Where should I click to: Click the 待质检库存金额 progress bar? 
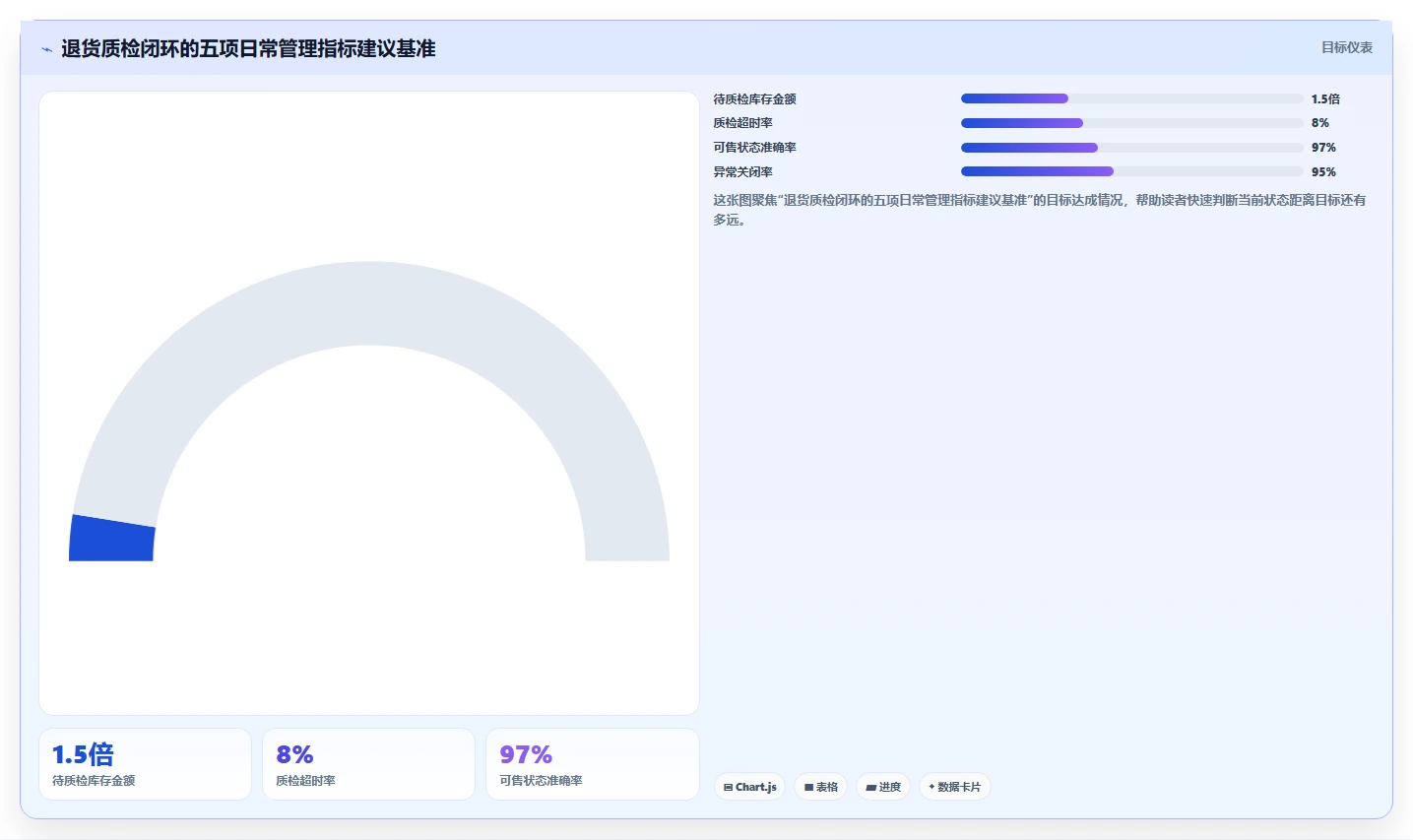click(x=1131, y=98)
